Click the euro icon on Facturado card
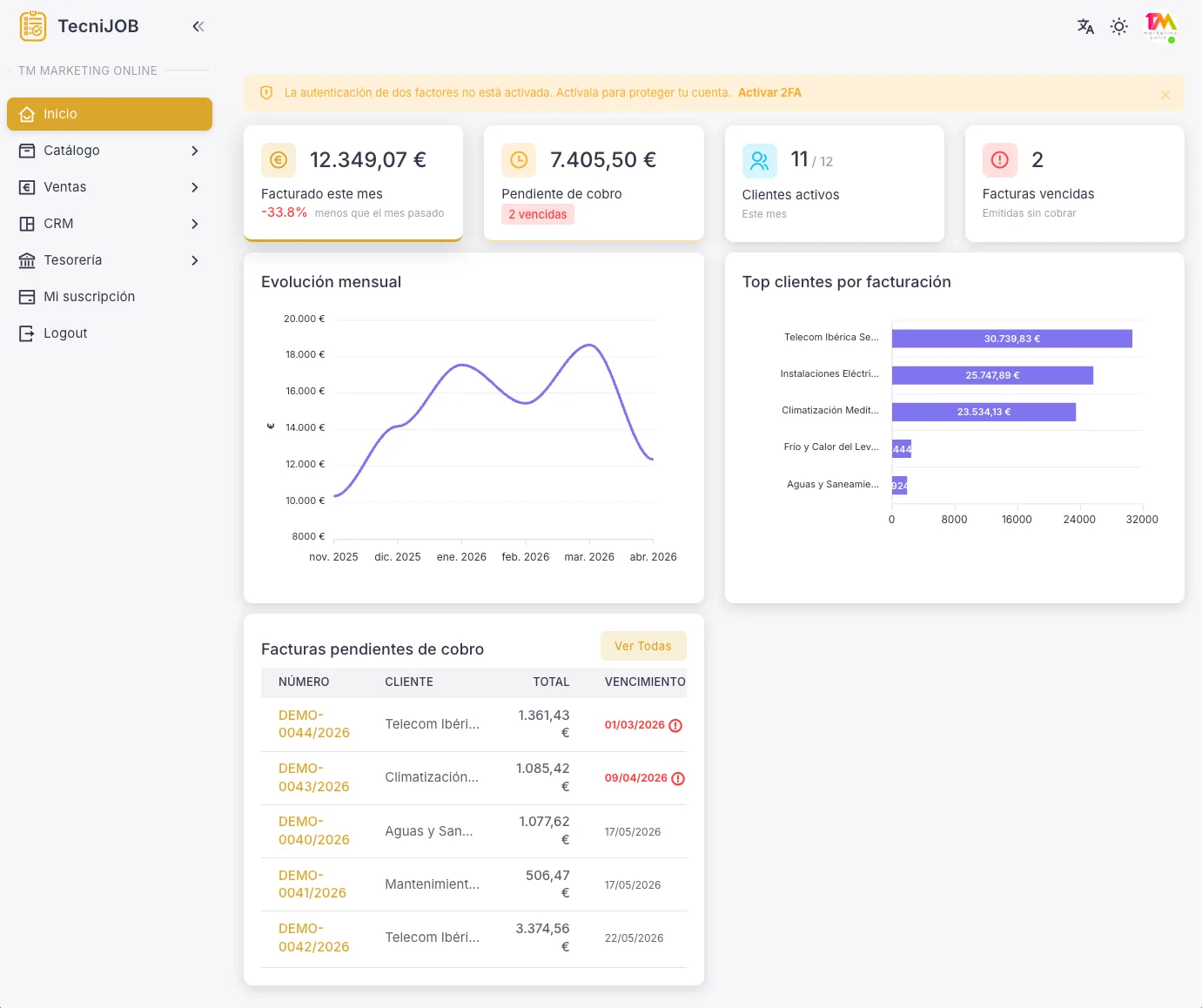1202x1008 pixels. [x=279, y=160]
